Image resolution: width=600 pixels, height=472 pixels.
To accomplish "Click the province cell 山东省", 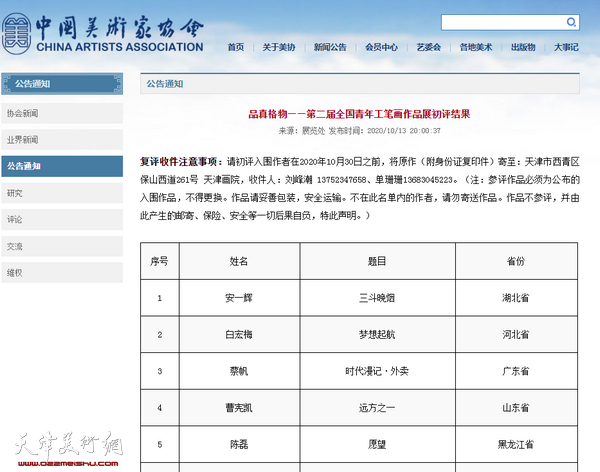I will click(516, 408).
